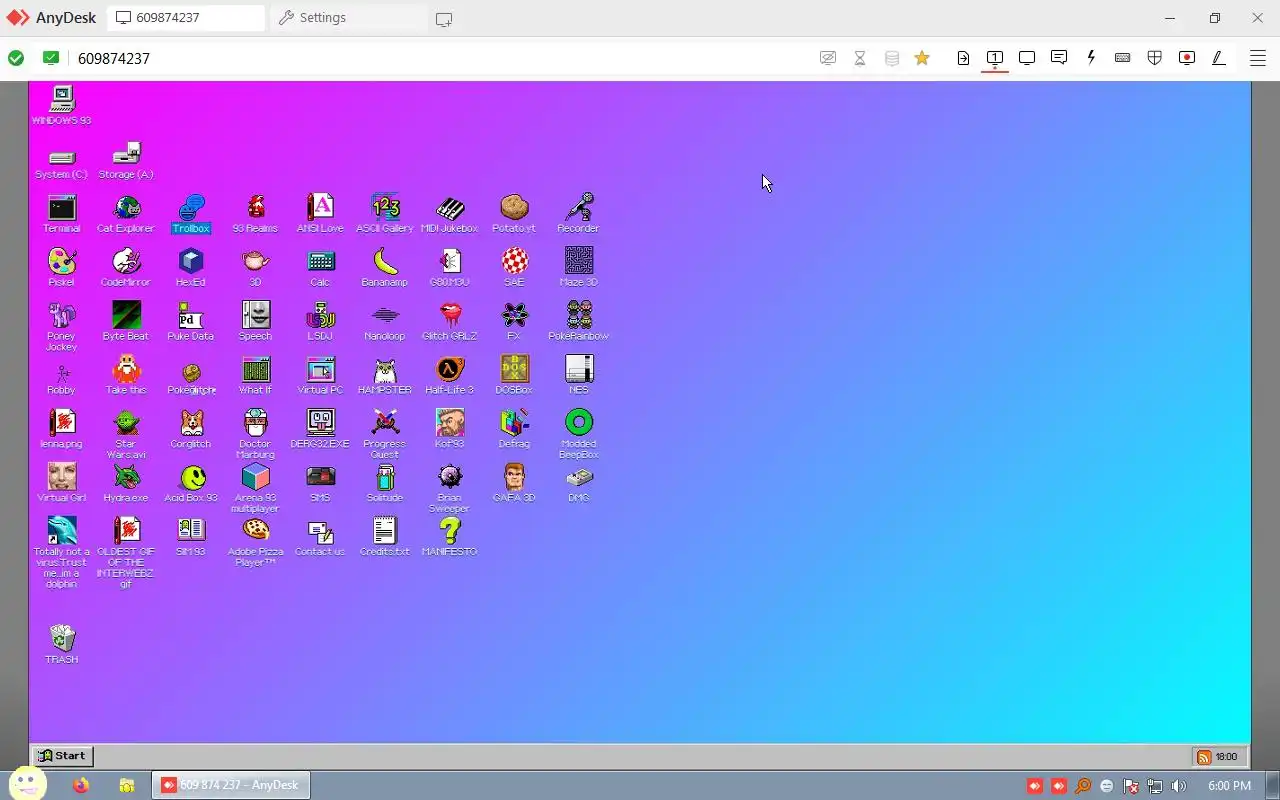Open AnyDesk display settings monitor icon
1280x800 pixels.
1027,58
